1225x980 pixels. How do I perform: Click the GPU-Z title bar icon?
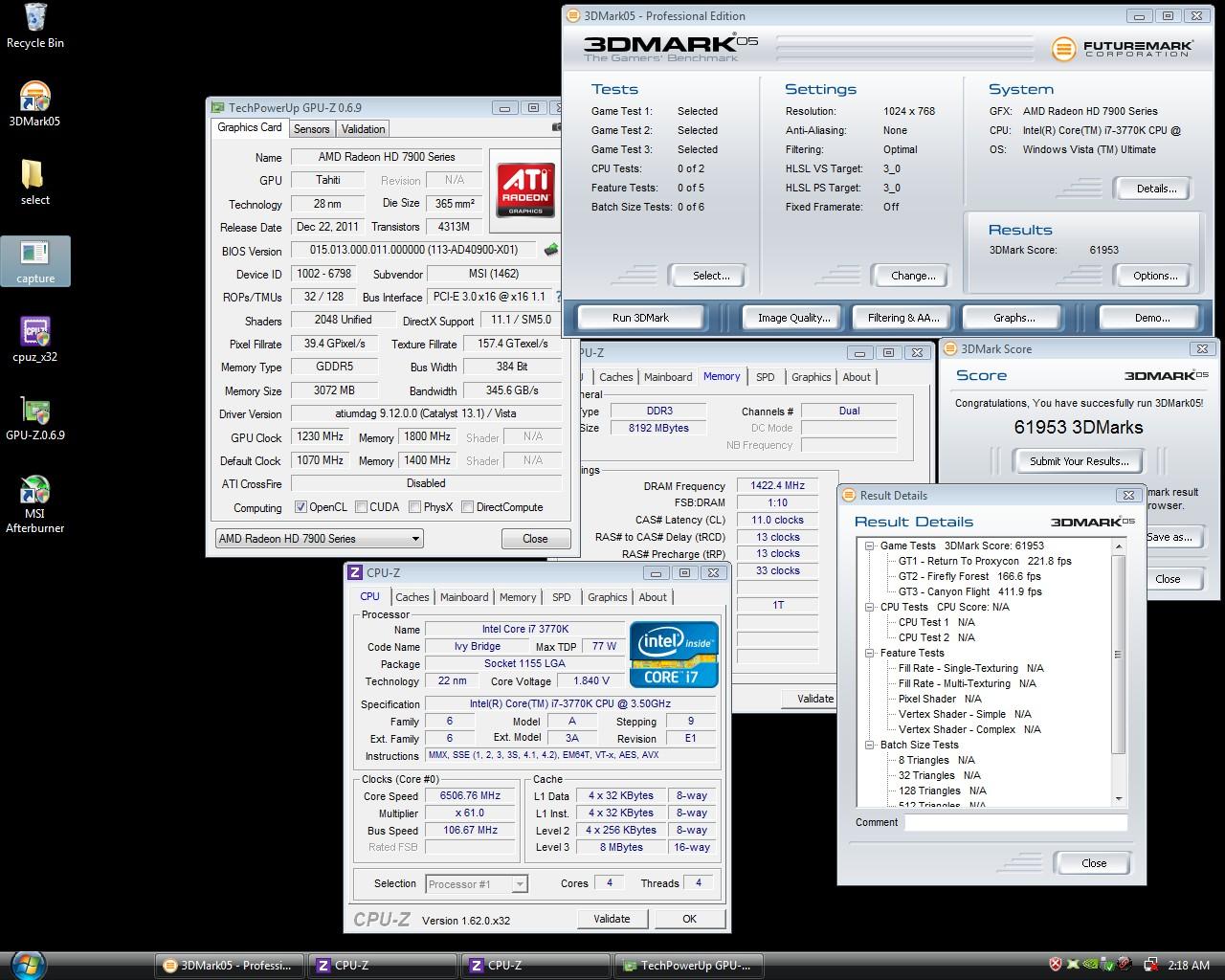point(218,107)
